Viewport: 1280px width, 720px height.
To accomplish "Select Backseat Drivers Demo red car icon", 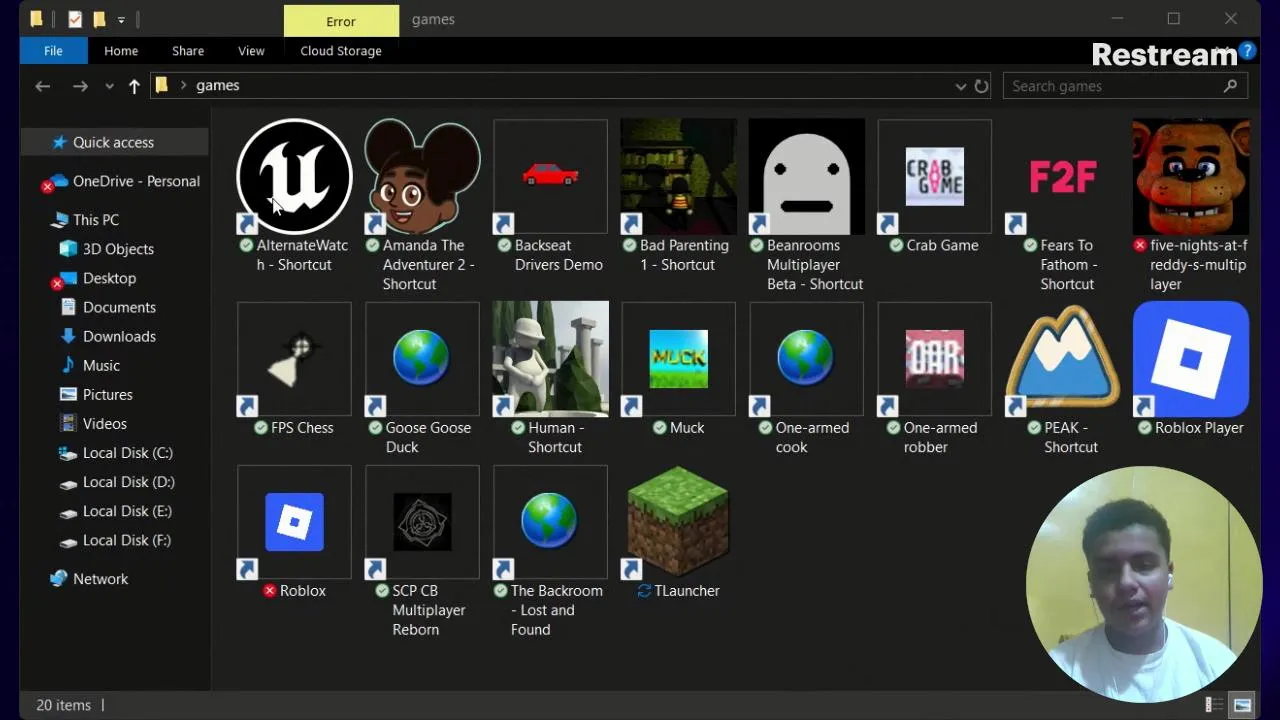I will 550,177.
